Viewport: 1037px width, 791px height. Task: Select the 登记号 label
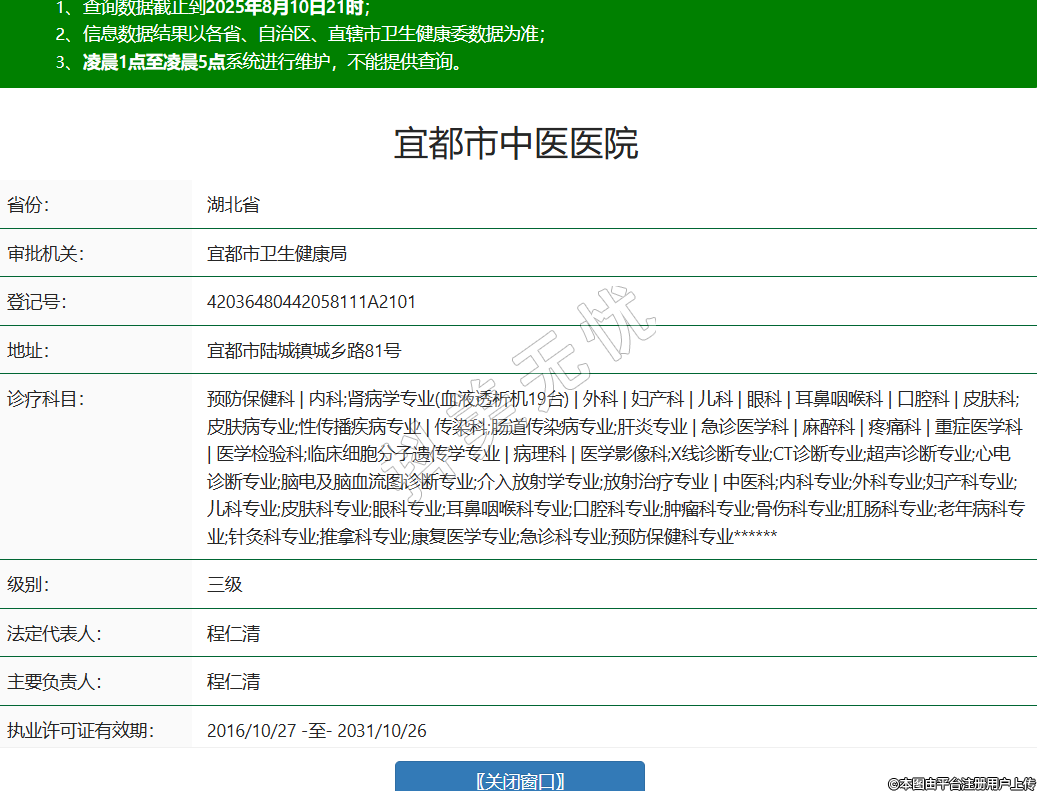pos(36,302)
